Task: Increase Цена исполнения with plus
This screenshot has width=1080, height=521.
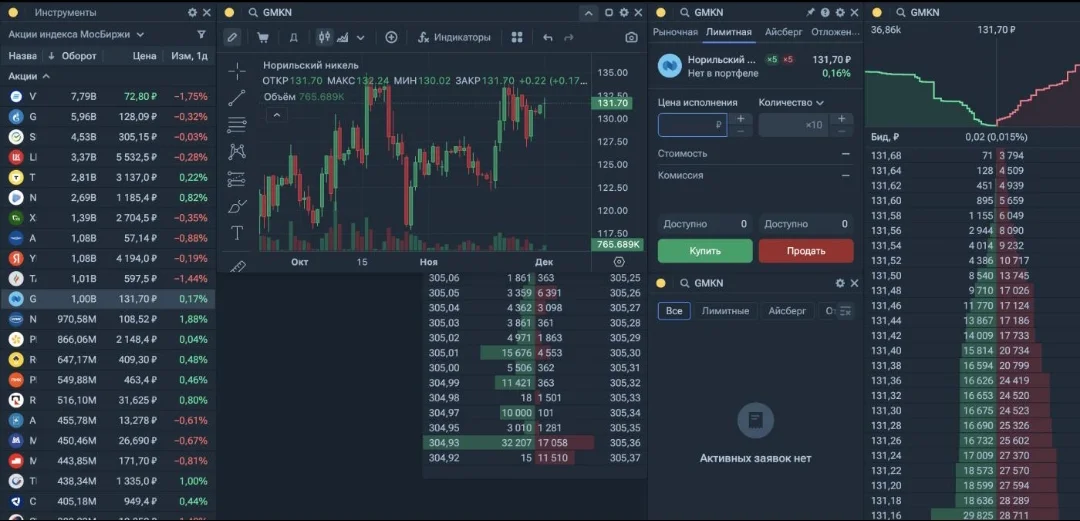Action: coord(740,119)
